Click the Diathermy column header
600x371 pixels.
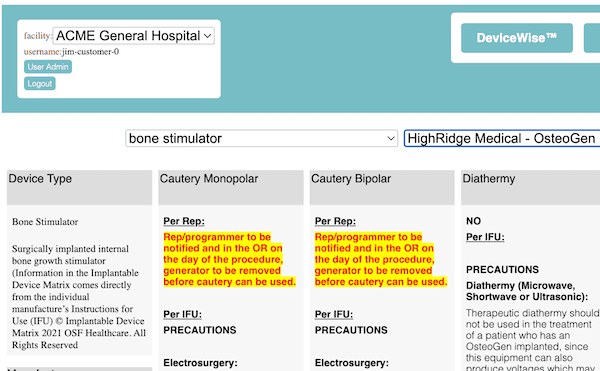530,187
